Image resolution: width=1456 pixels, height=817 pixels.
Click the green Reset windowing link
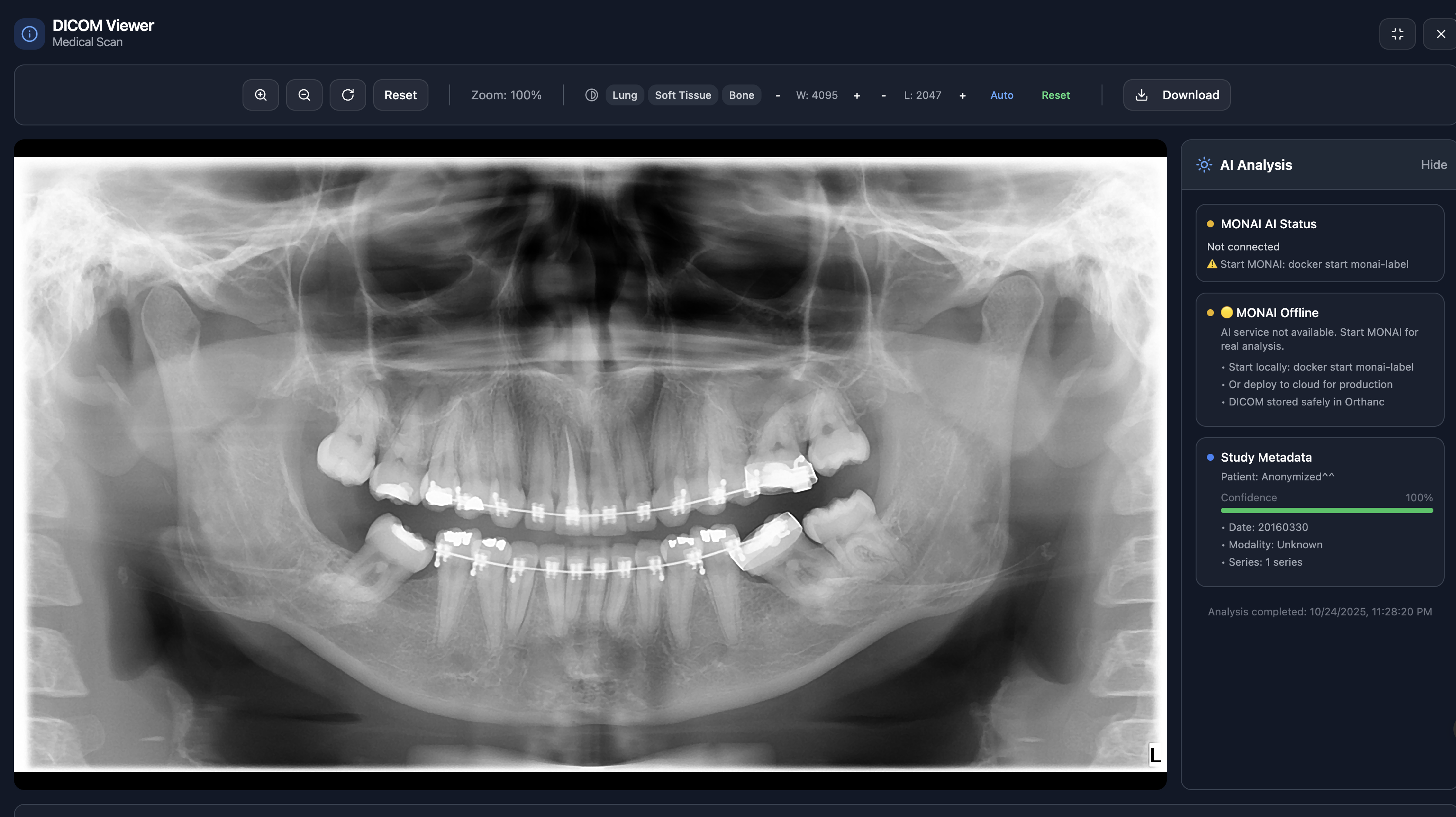tap(1055, 95)
